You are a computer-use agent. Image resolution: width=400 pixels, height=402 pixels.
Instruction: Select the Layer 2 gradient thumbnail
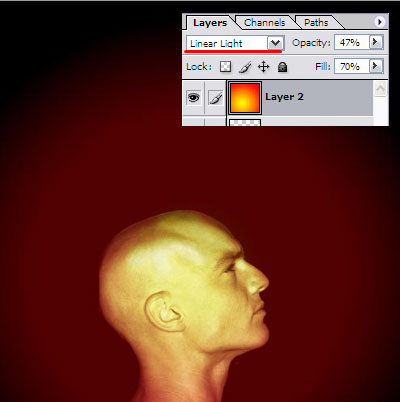pyautogui.click(x=245, y=98)
